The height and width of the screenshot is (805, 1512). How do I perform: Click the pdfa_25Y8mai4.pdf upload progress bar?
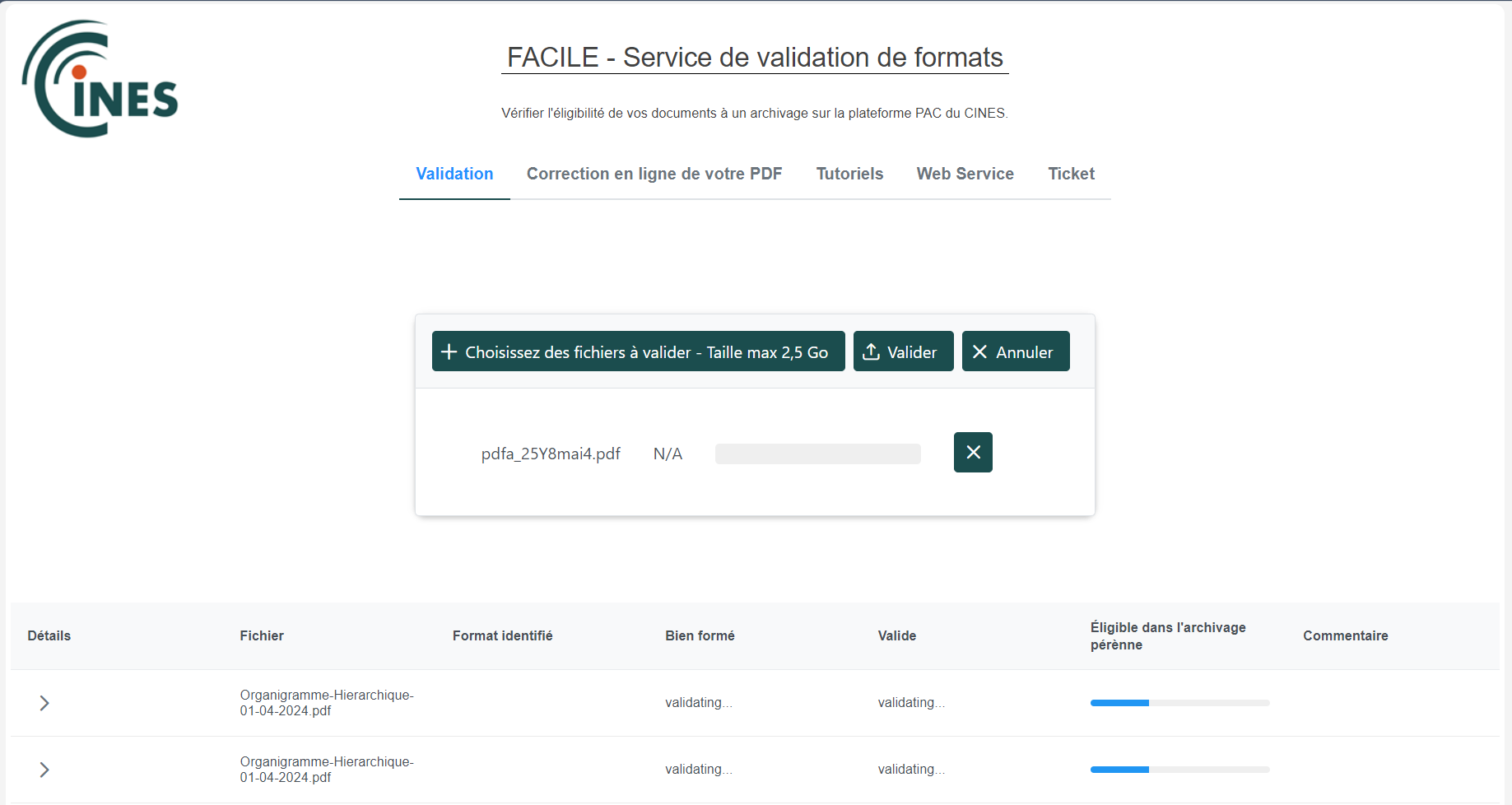click(818, 454)
